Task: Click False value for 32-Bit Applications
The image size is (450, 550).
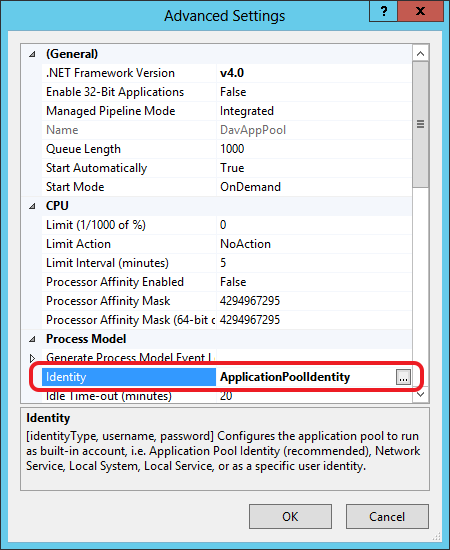Action: pyautogui.click(x=233, y=92)
